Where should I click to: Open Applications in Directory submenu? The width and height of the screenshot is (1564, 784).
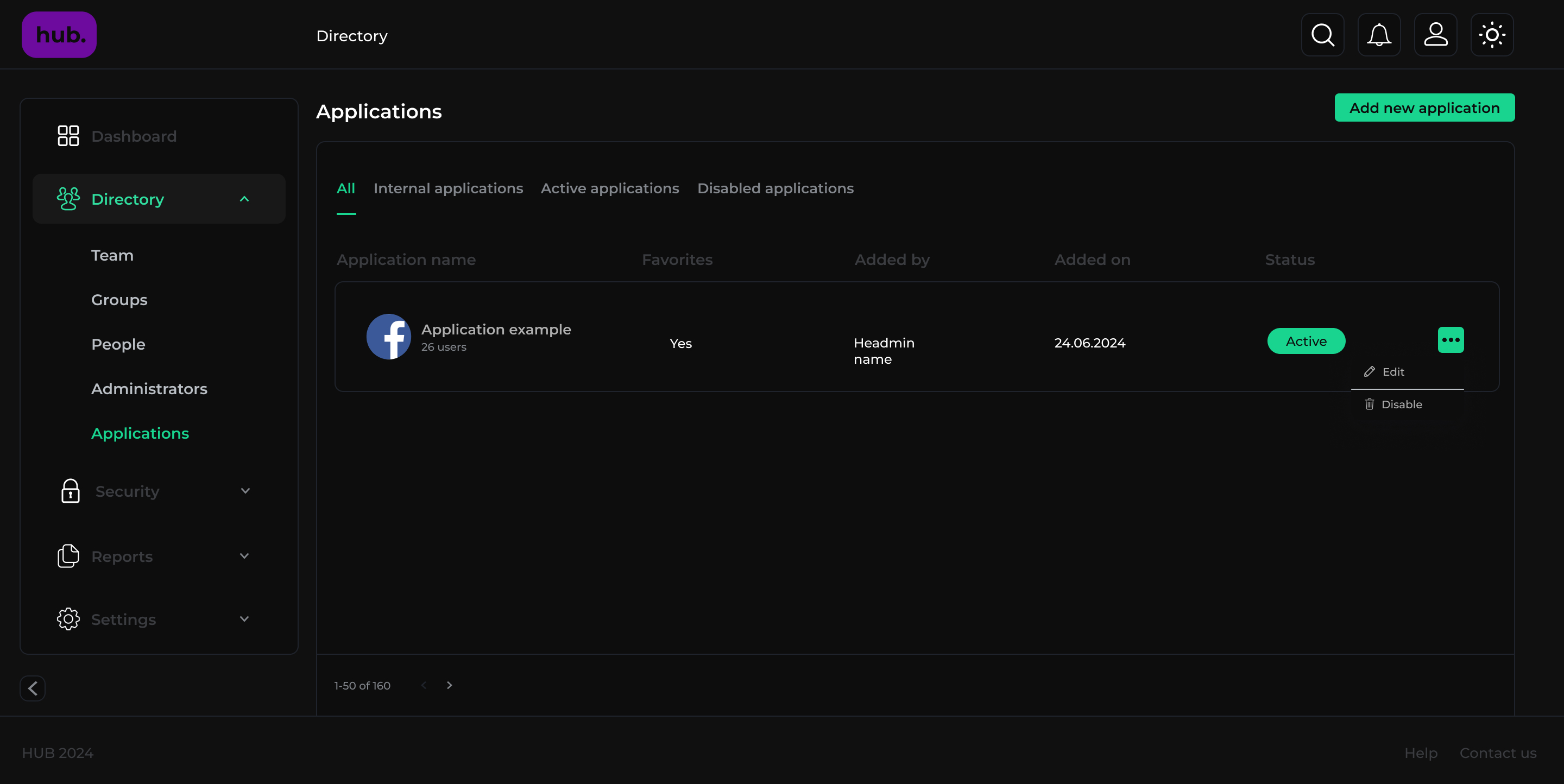(140, 433)
